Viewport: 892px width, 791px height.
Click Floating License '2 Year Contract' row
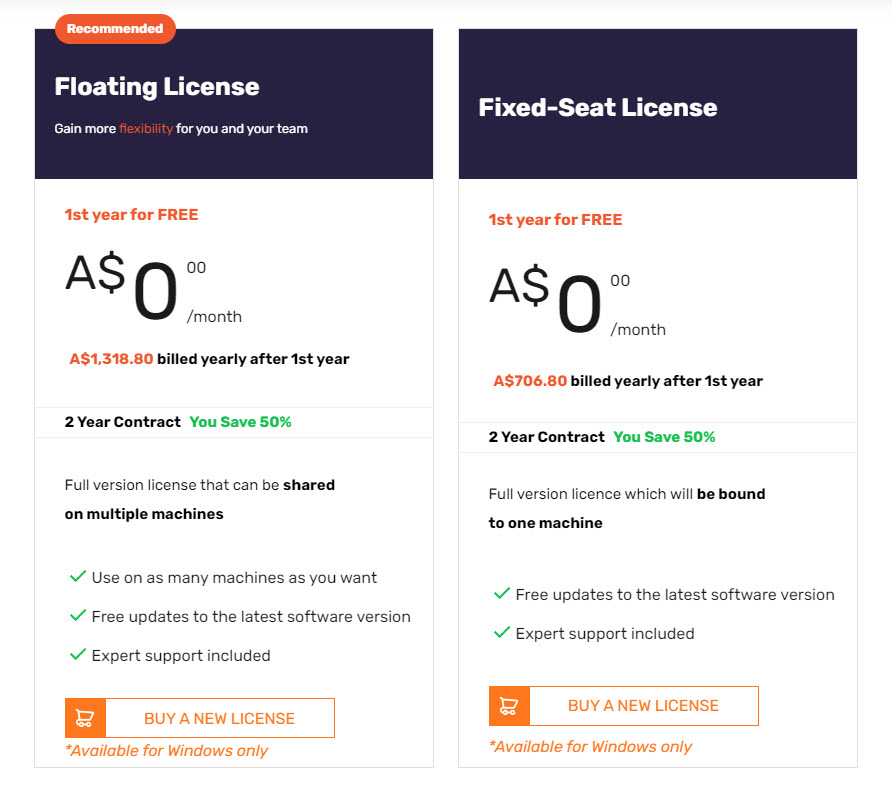click(234, 422)
